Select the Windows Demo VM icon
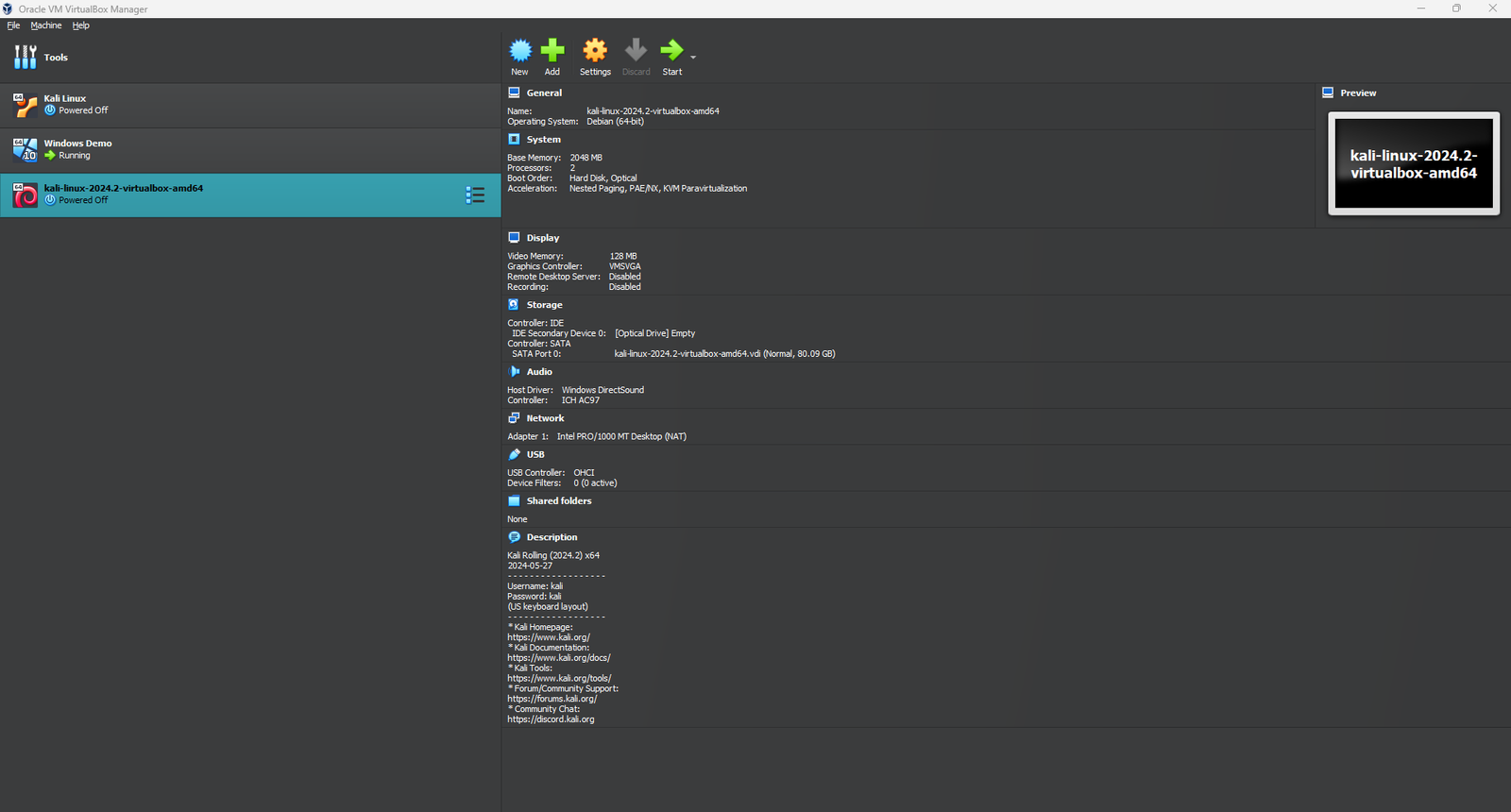Image resolution: width=1511 pixels, height=812 pixels. pos(25,149)
